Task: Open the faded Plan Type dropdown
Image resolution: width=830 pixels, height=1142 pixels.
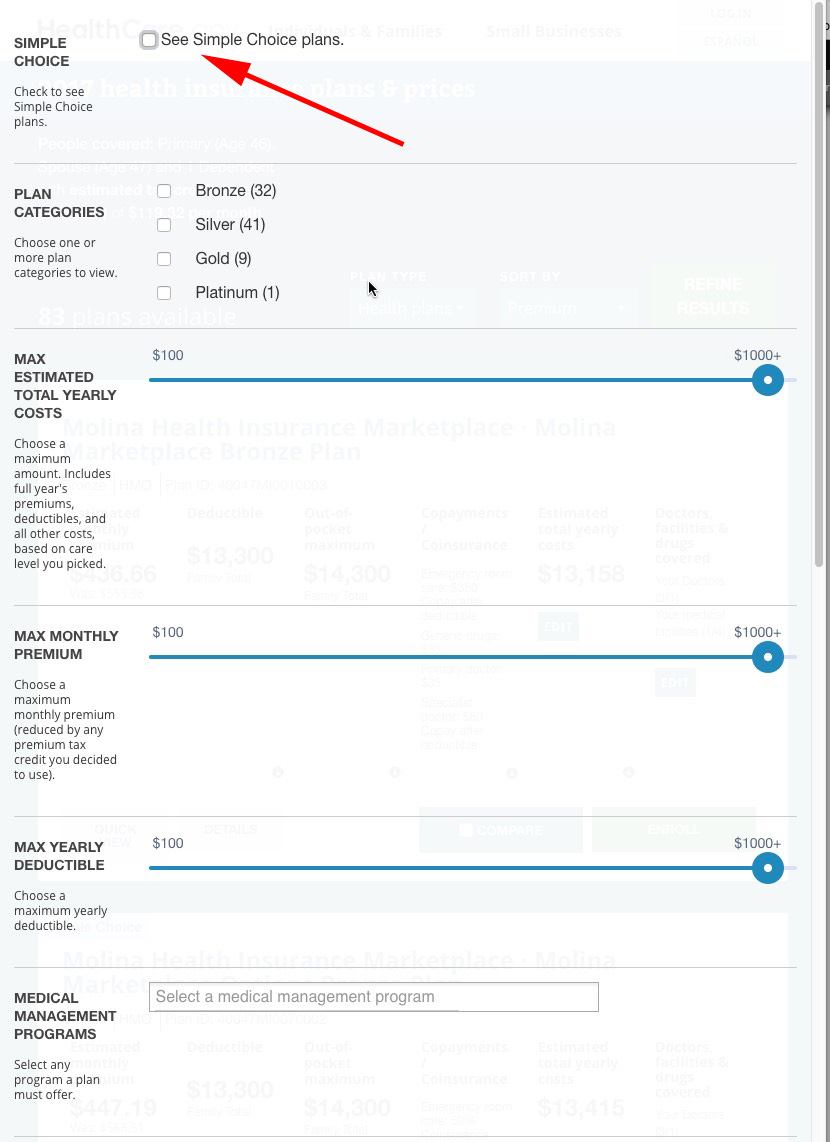Action: tap(412, 309)
